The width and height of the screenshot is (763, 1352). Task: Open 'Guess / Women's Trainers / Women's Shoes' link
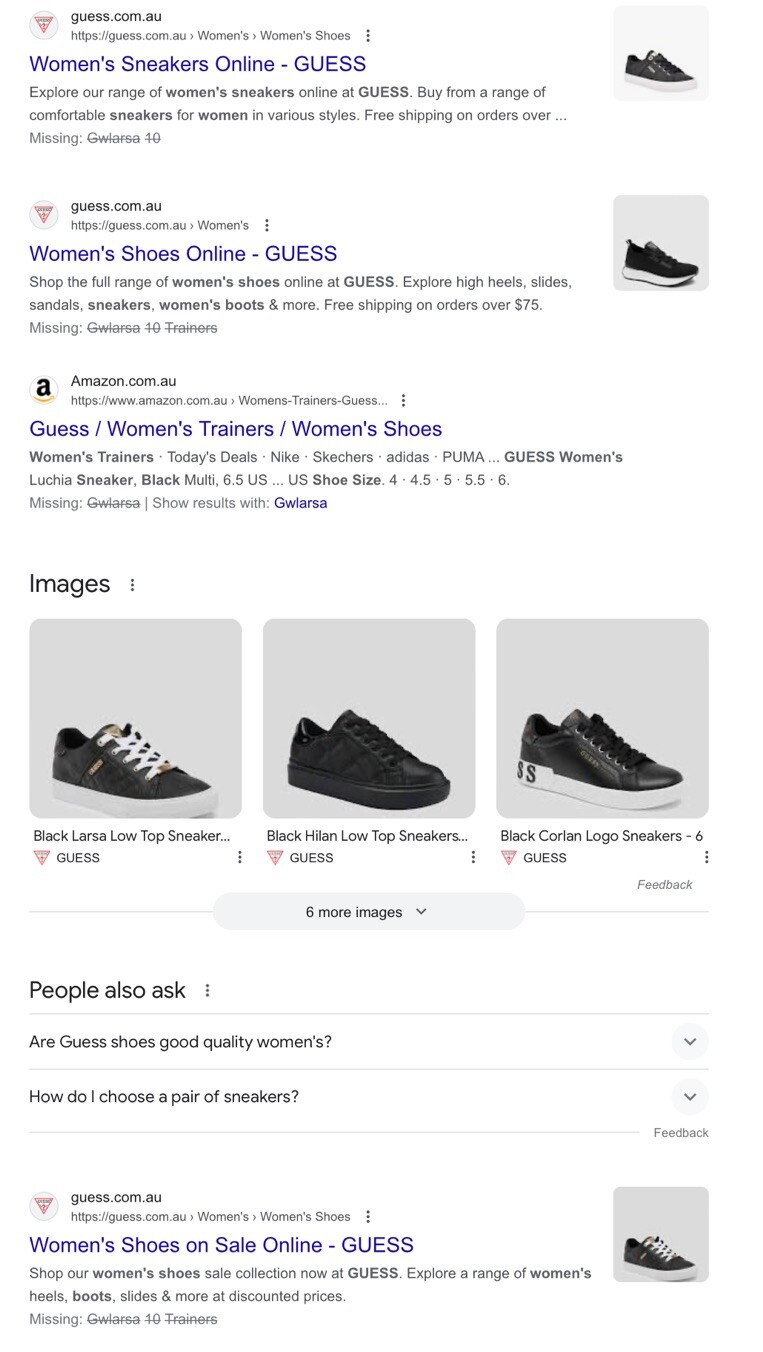point(235,429)
